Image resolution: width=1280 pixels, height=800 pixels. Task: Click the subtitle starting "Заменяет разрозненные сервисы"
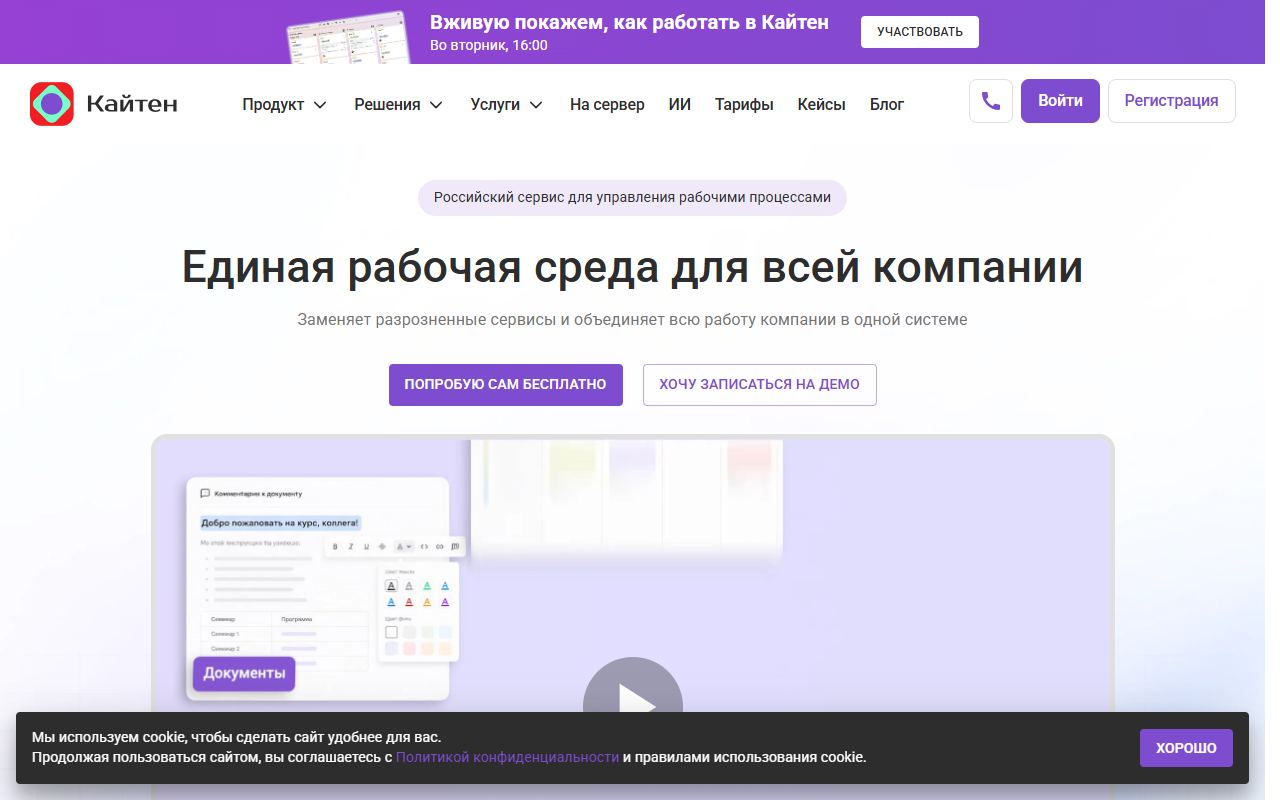coord(632,320)
